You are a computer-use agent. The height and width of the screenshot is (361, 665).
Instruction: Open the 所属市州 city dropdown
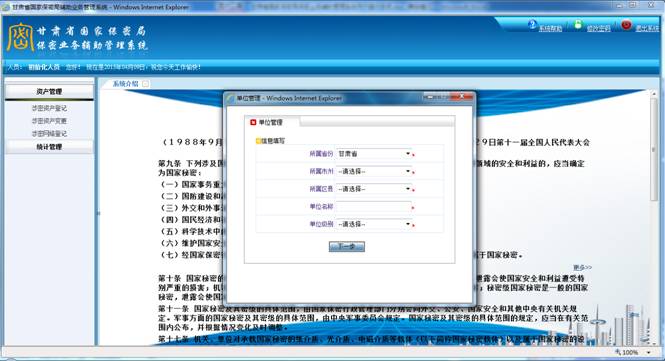374,171
